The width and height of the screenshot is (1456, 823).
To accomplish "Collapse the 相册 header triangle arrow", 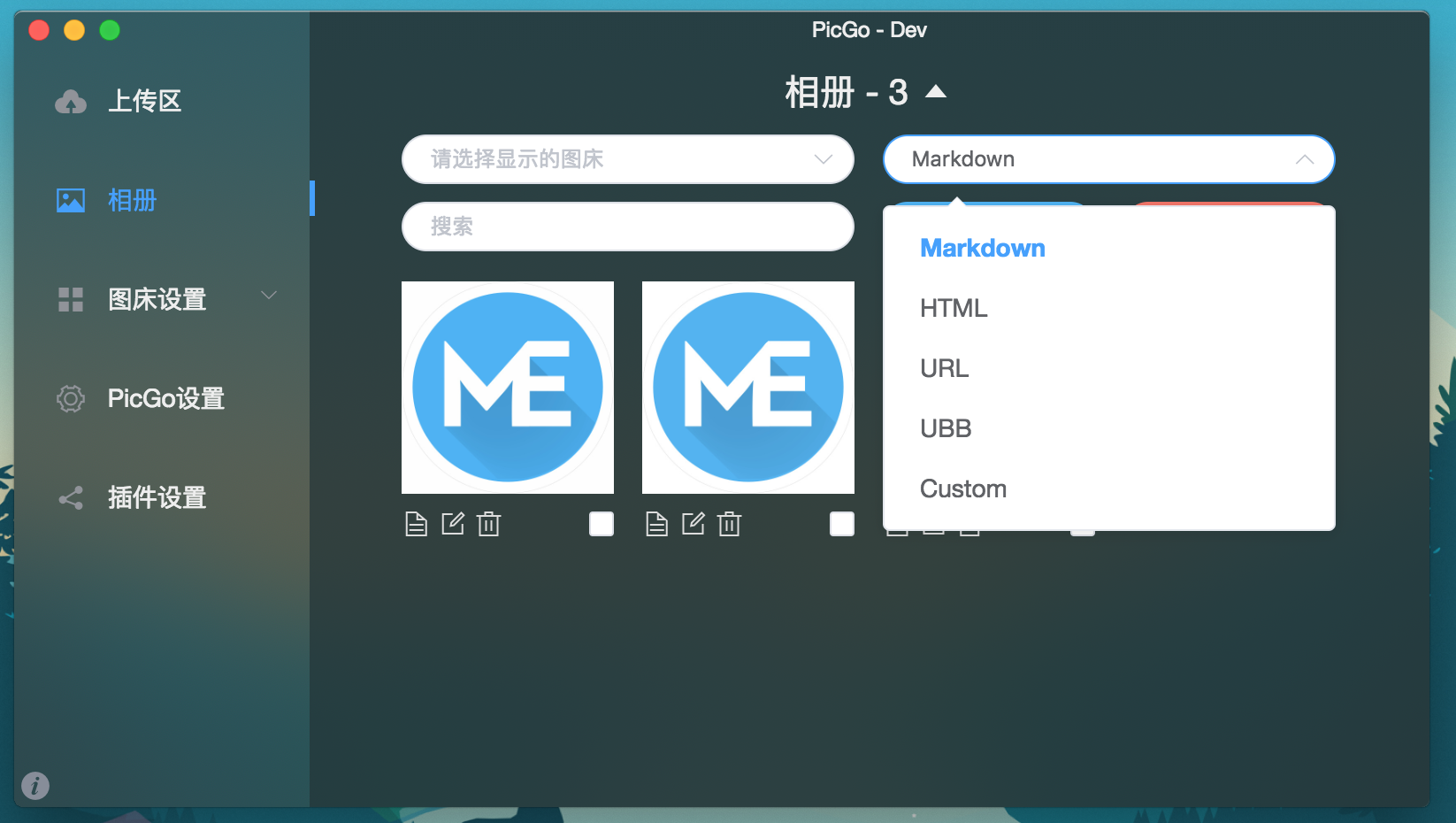I will (x=936, y=92).
